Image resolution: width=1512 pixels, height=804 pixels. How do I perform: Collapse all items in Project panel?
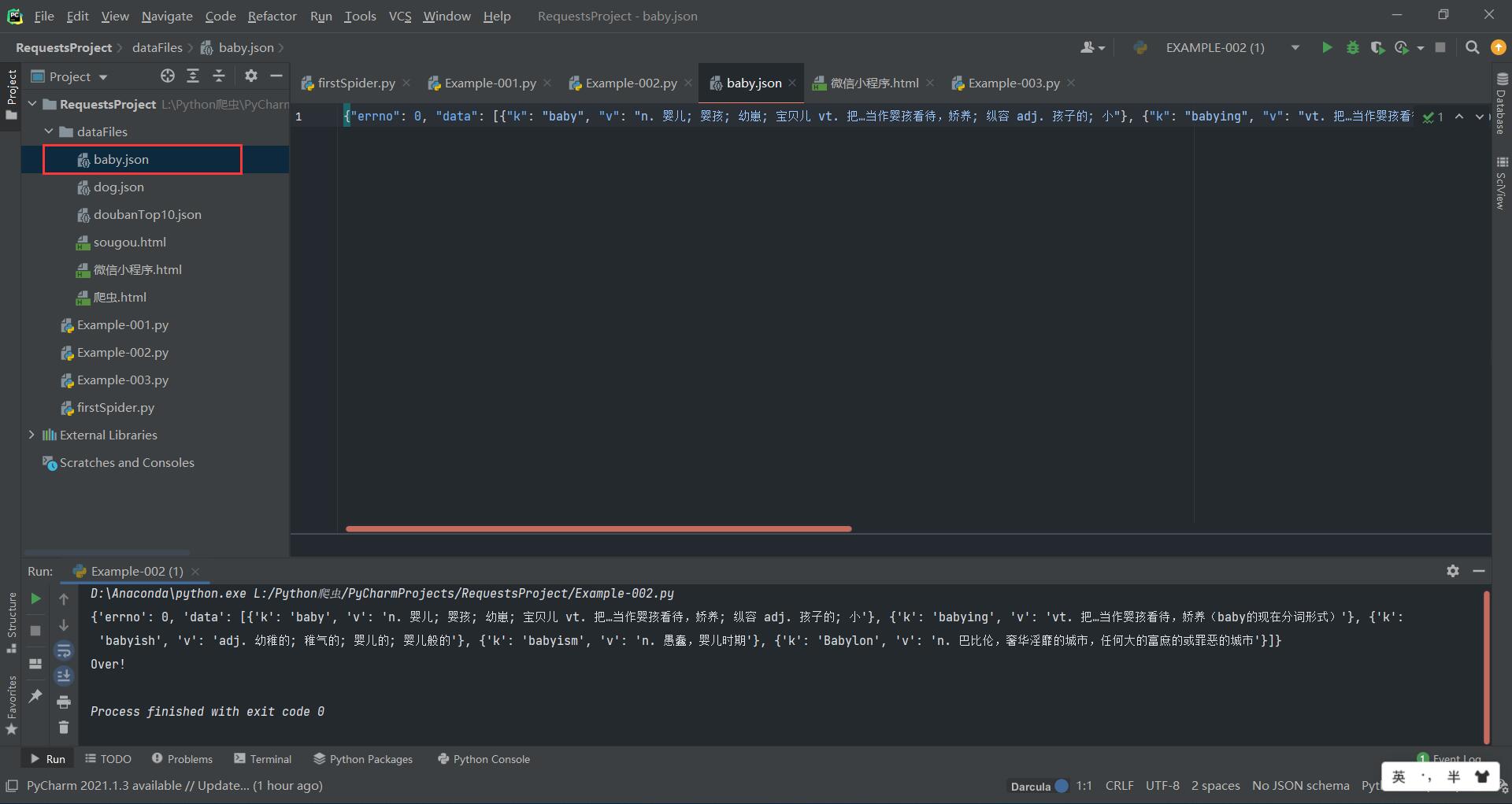(219, 76)
